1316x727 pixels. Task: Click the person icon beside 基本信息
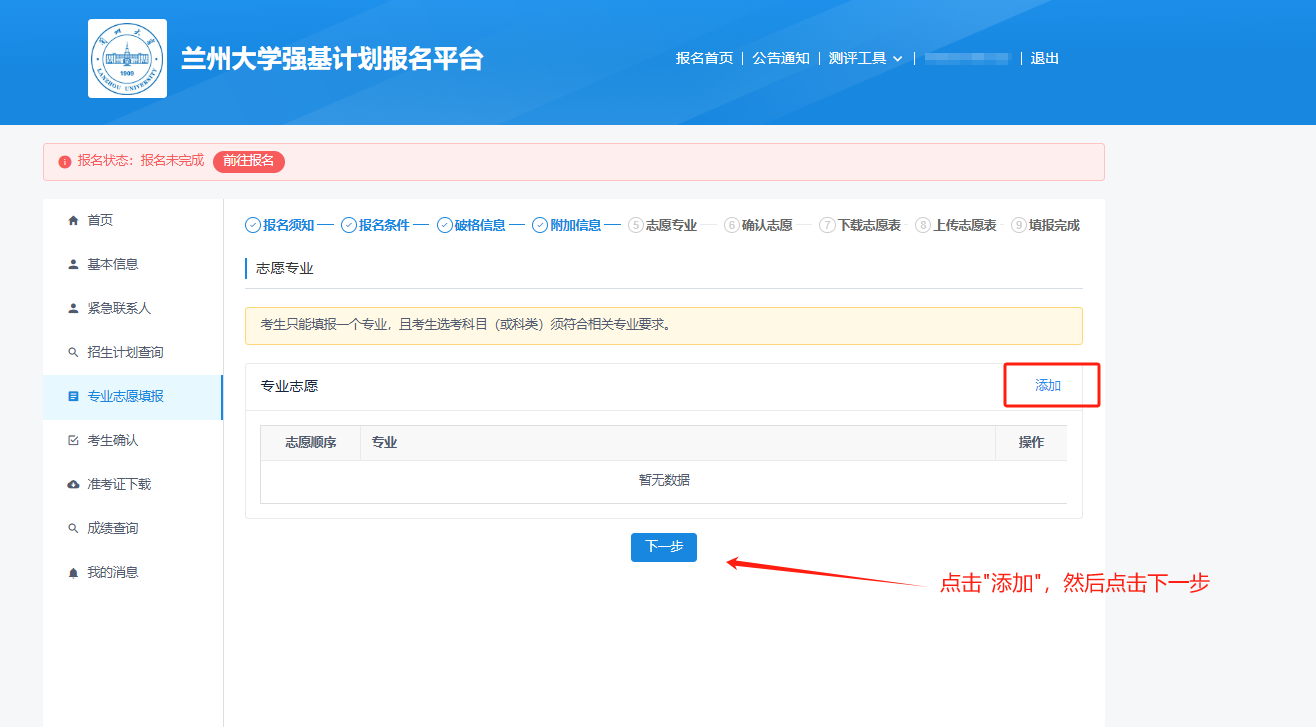[73, 265]
